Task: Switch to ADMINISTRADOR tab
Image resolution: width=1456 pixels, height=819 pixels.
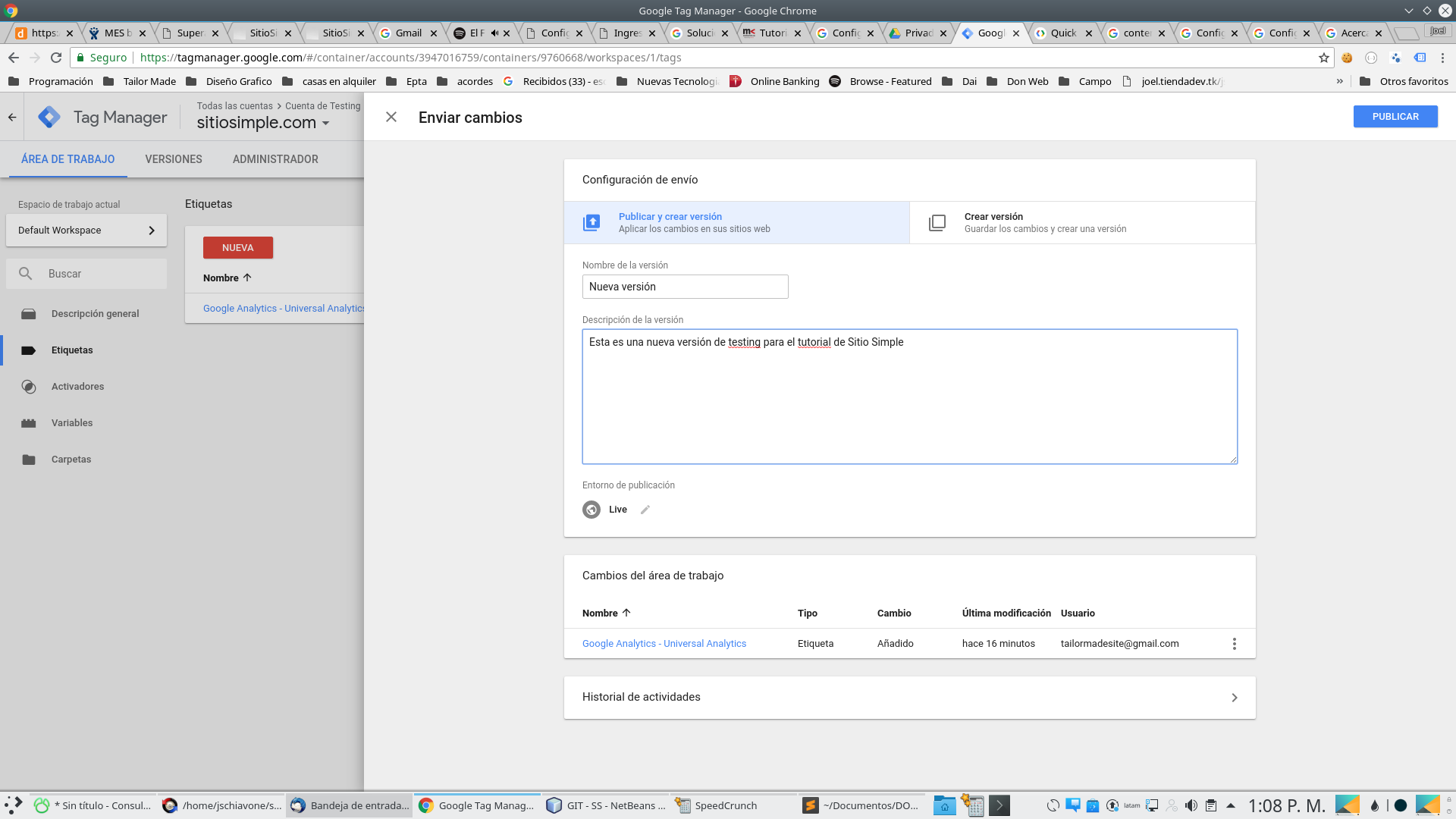Action: click(275, 159)
